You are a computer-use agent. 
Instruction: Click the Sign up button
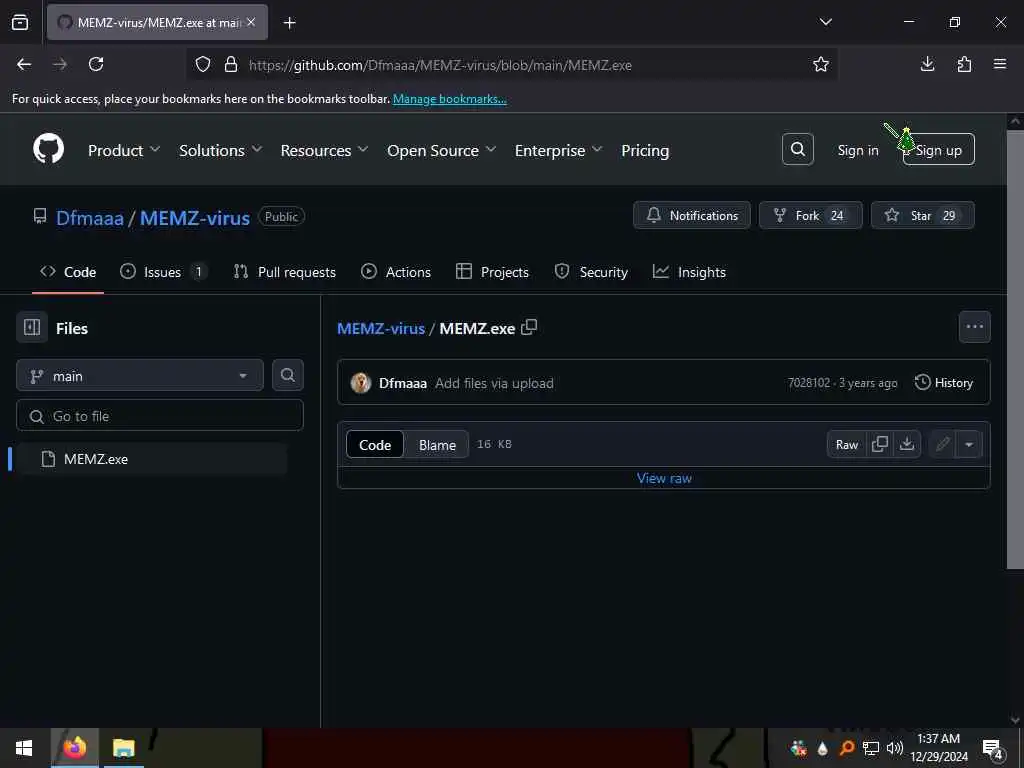pos(938,150)
